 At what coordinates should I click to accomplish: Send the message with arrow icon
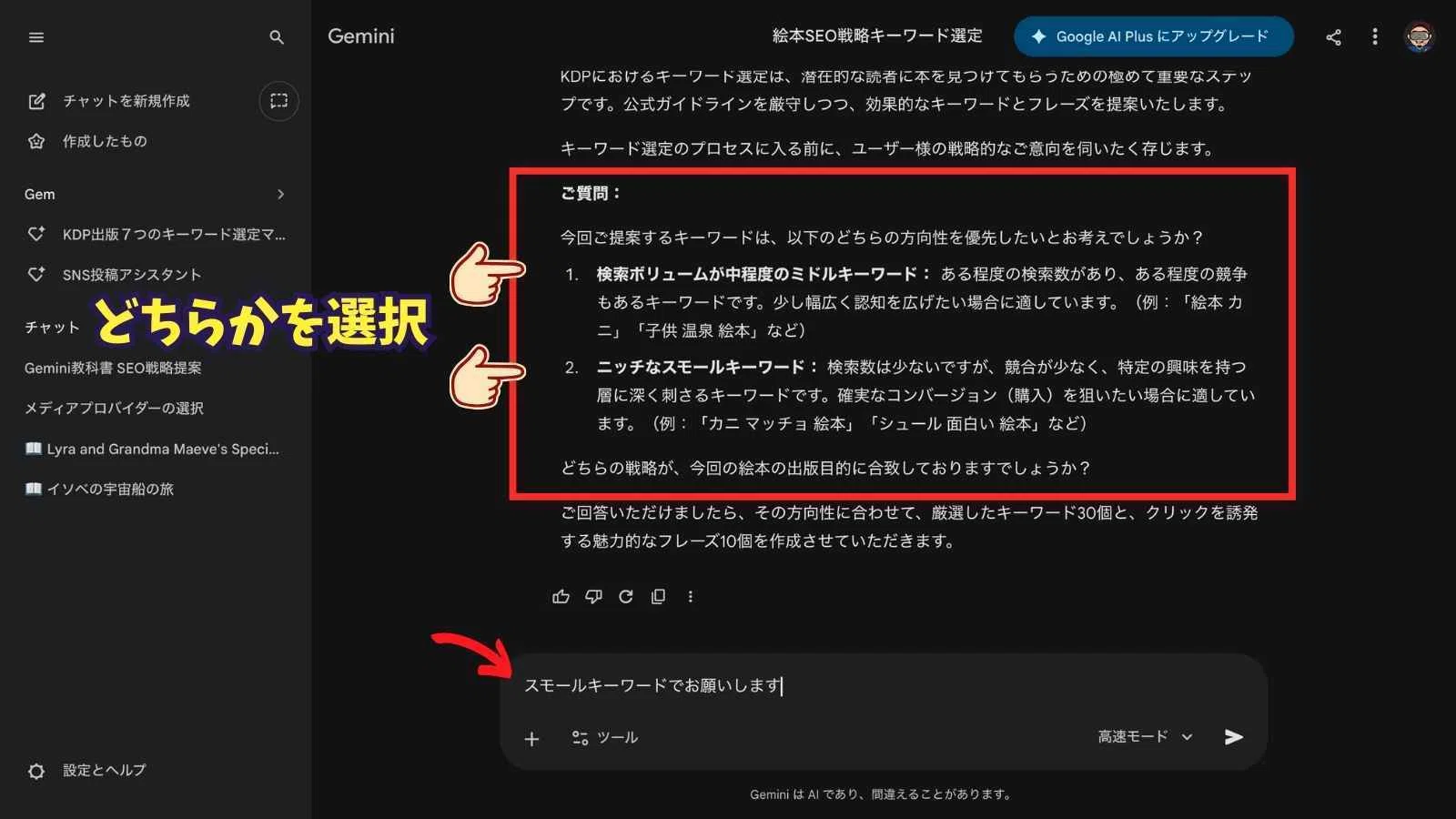click(1234, 737)
